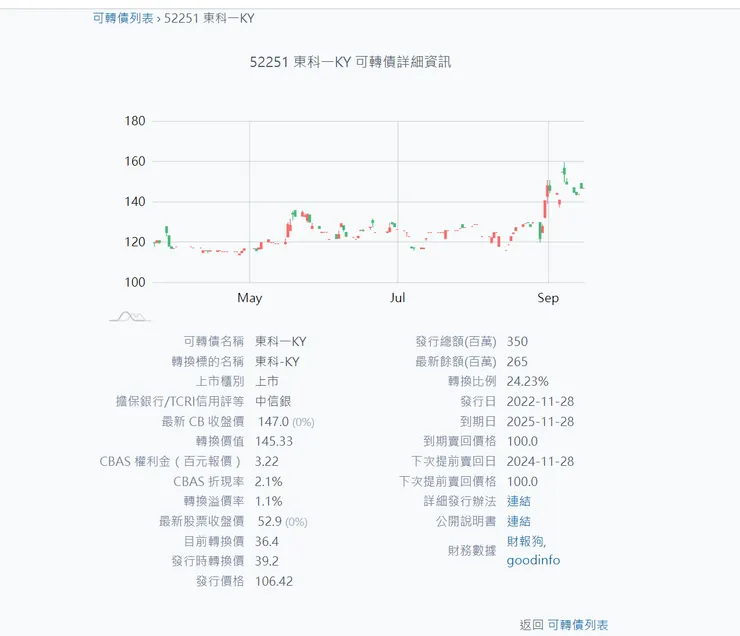This screenshot has height=636, width=740.
Task: Click the 最新股票收盤價 value 52.9
Action: point(269,521)
